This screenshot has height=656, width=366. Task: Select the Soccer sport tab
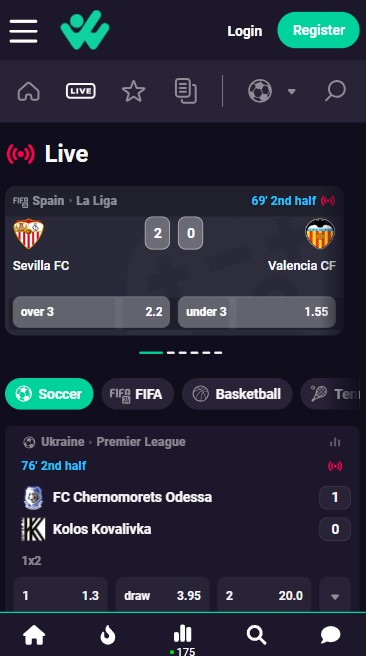49,394
